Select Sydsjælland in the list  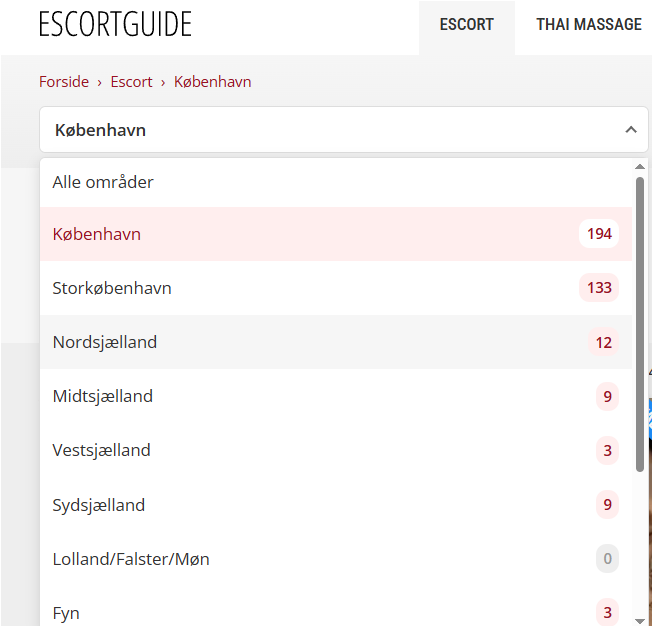tap(336, 505)
